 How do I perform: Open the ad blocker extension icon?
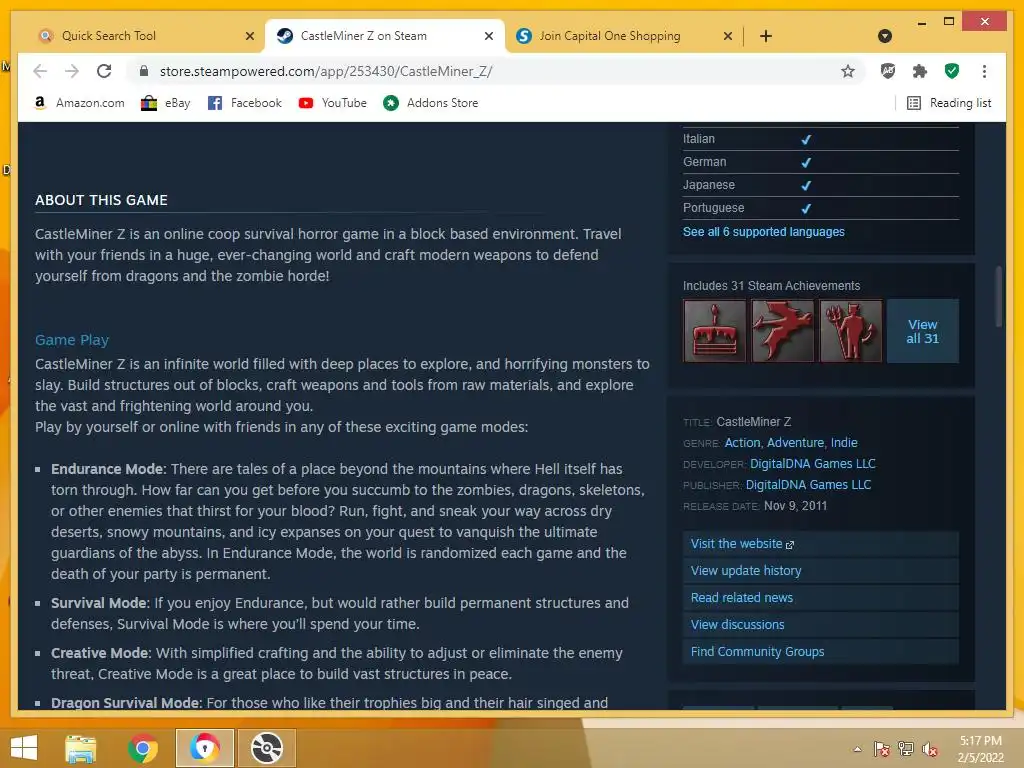coord(888,71)
